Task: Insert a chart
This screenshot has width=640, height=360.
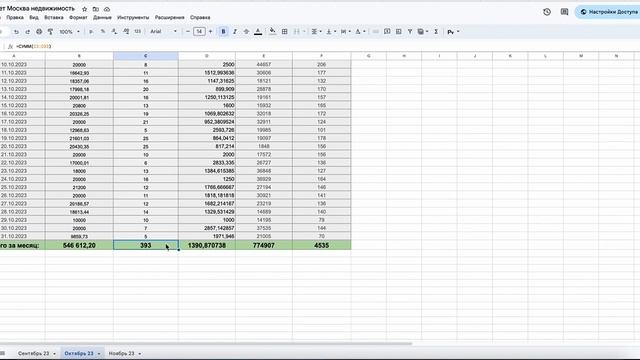Action: (398, 31)
